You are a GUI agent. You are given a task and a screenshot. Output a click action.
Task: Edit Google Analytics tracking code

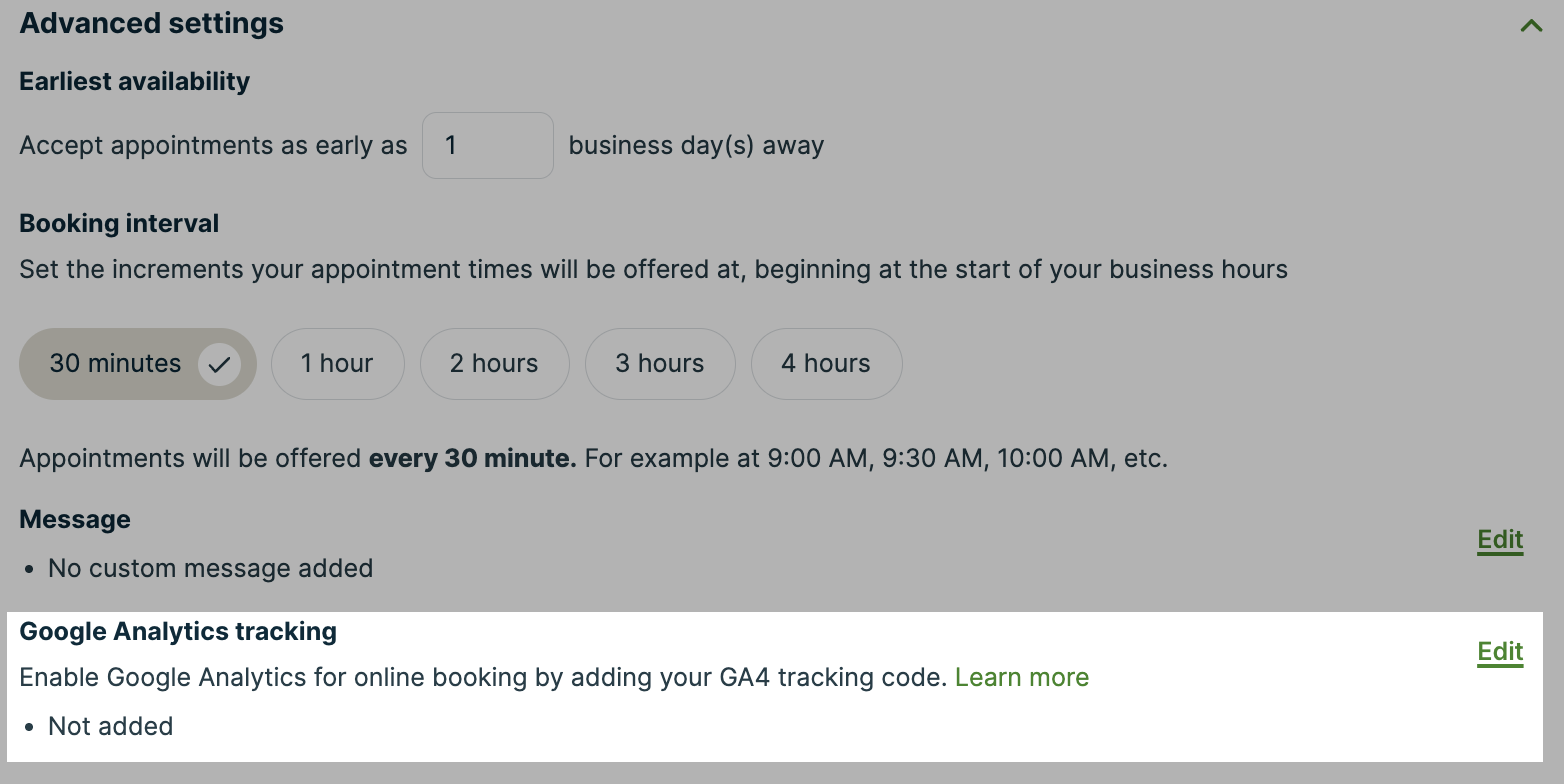[x=1500, y=652]
